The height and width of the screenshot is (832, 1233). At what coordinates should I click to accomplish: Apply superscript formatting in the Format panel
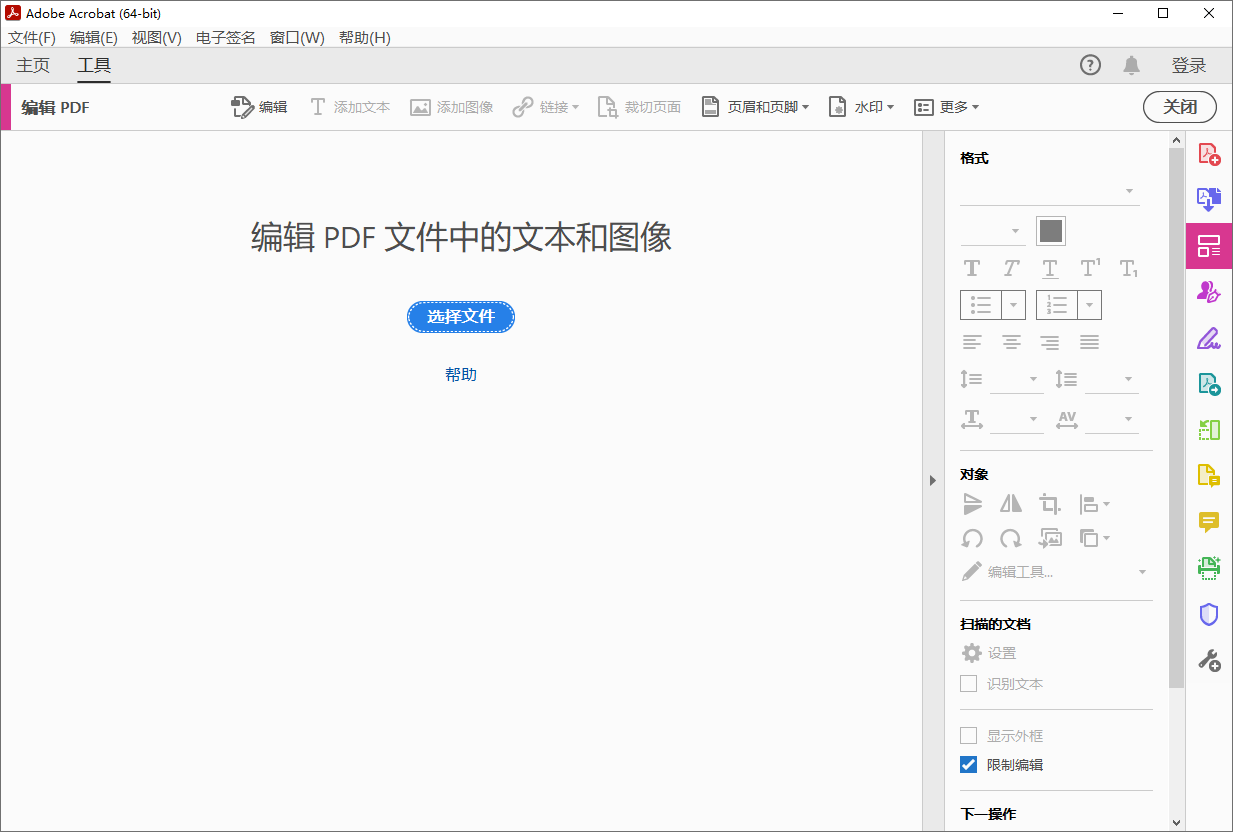(x=1088, y=268)
